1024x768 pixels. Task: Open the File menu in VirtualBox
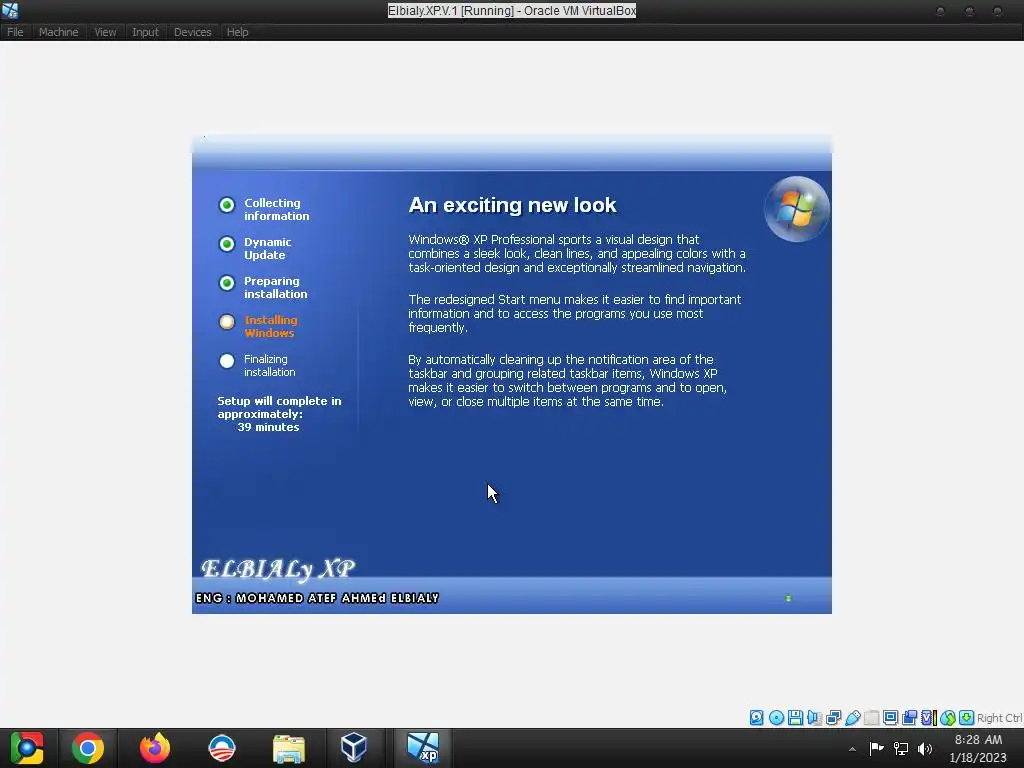pos(15,32)
